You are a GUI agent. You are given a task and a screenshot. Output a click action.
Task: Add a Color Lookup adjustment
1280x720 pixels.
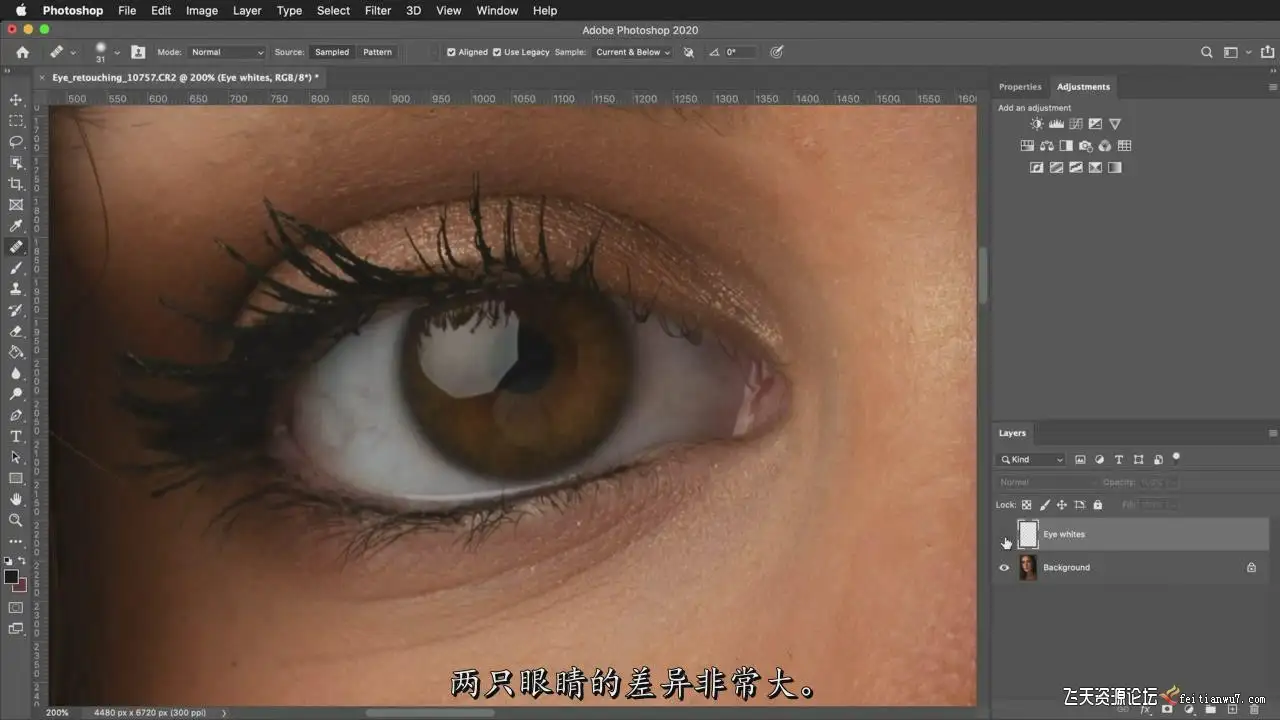1124,146
